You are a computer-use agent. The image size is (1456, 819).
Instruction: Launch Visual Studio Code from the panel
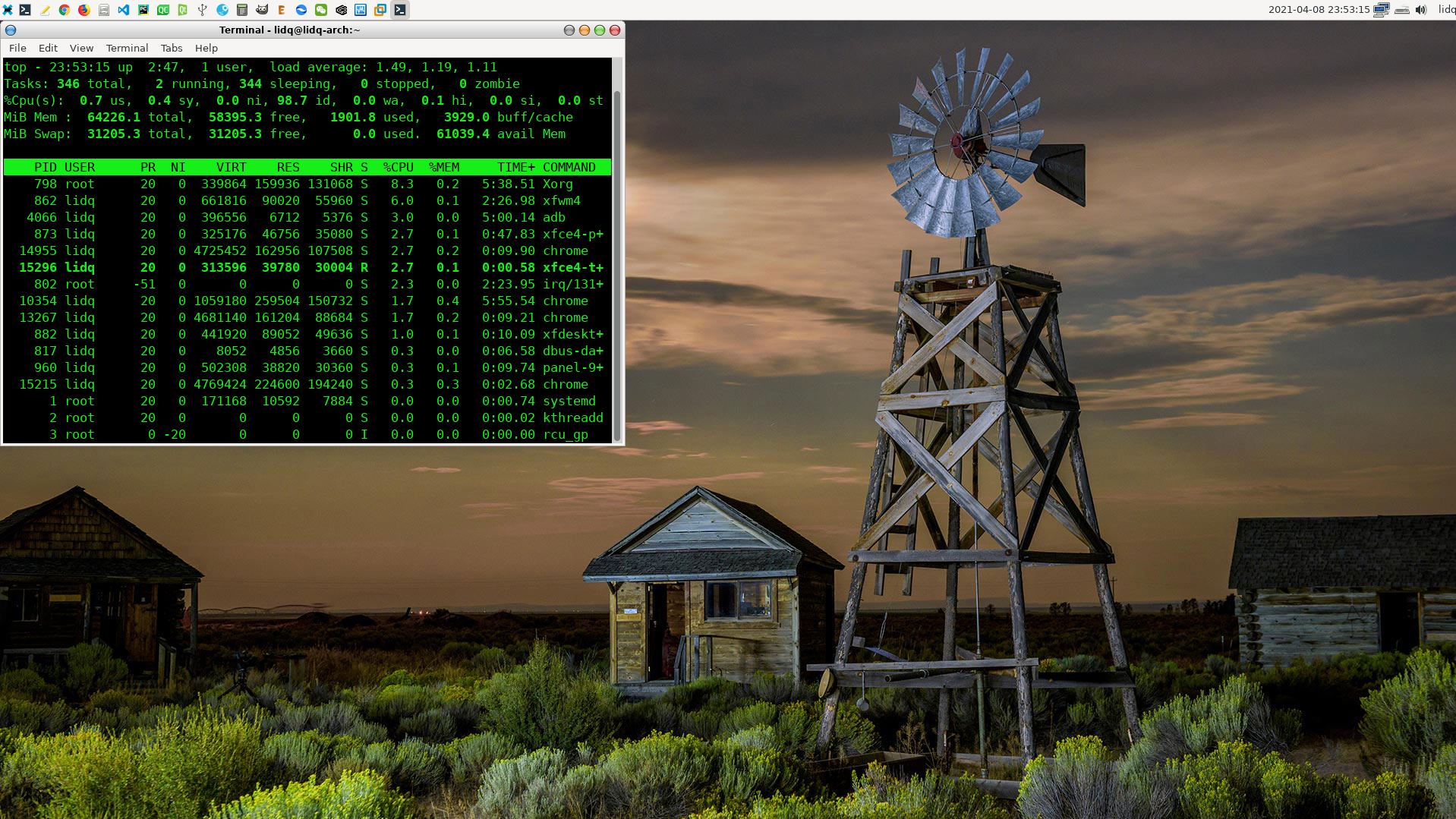(x=124, y=10)
